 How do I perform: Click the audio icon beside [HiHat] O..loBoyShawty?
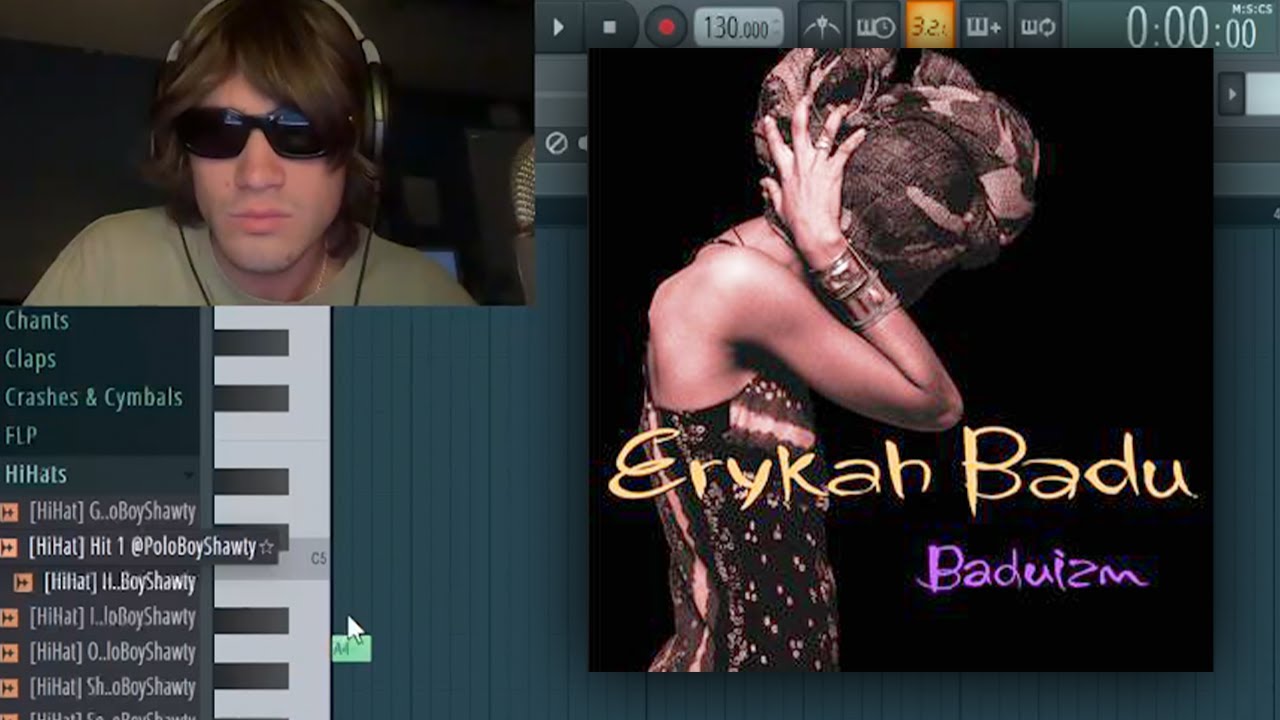click(9, 653)
